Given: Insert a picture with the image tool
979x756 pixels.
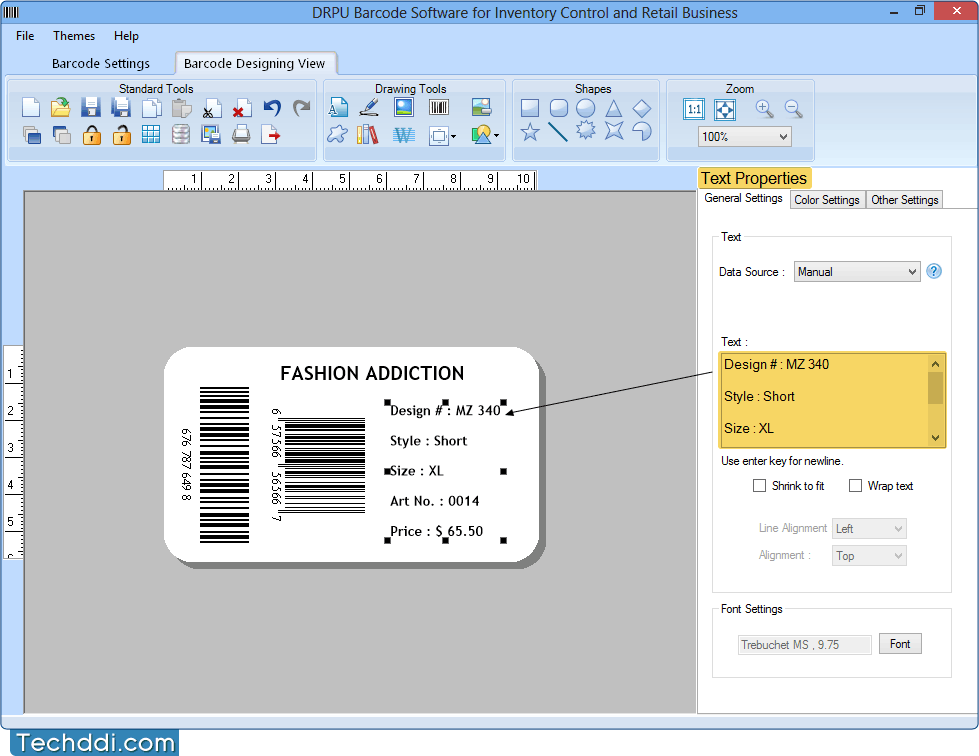Looking at the screenshot, I should (404, 107).
